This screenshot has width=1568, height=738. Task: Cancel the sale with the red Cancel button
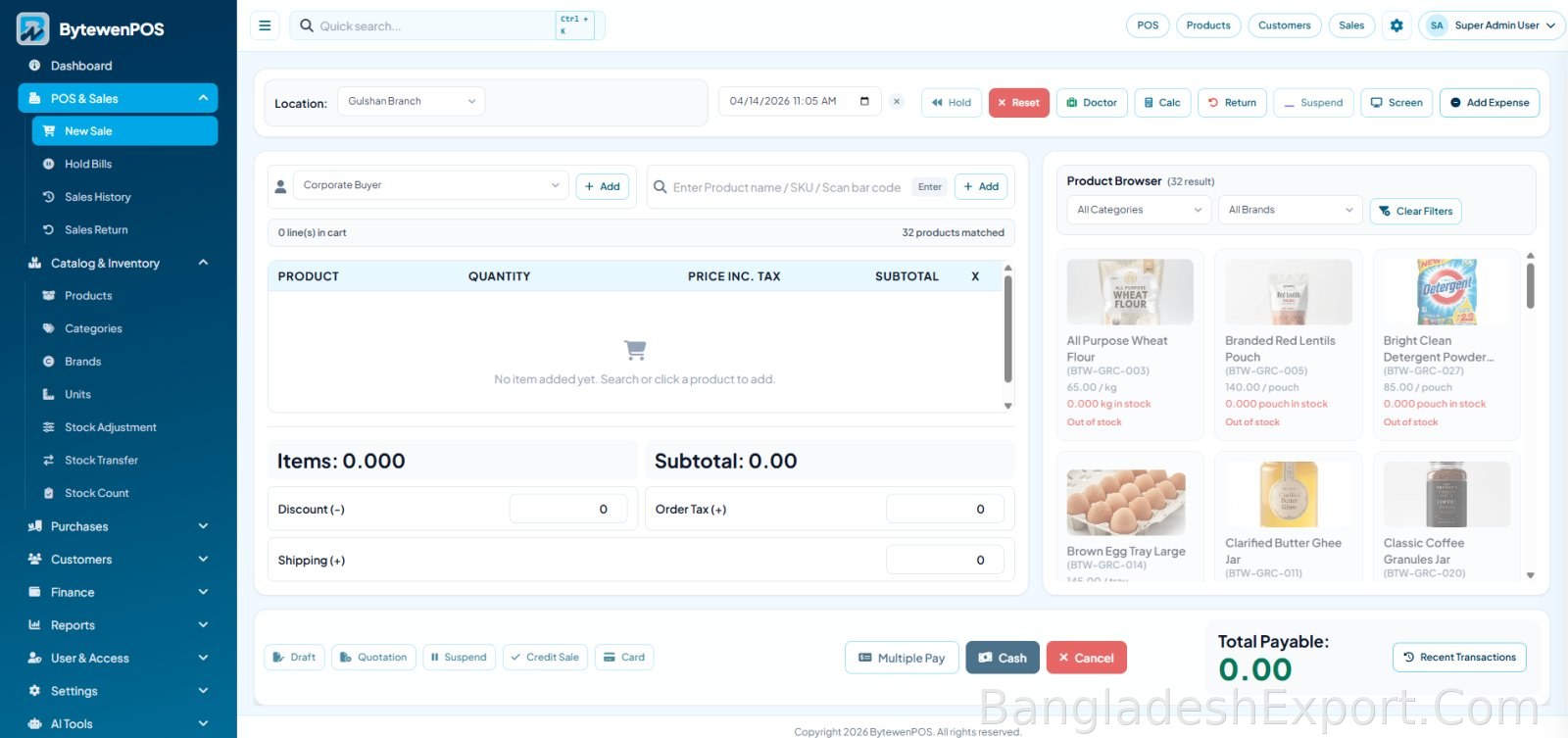[1087, 658]
